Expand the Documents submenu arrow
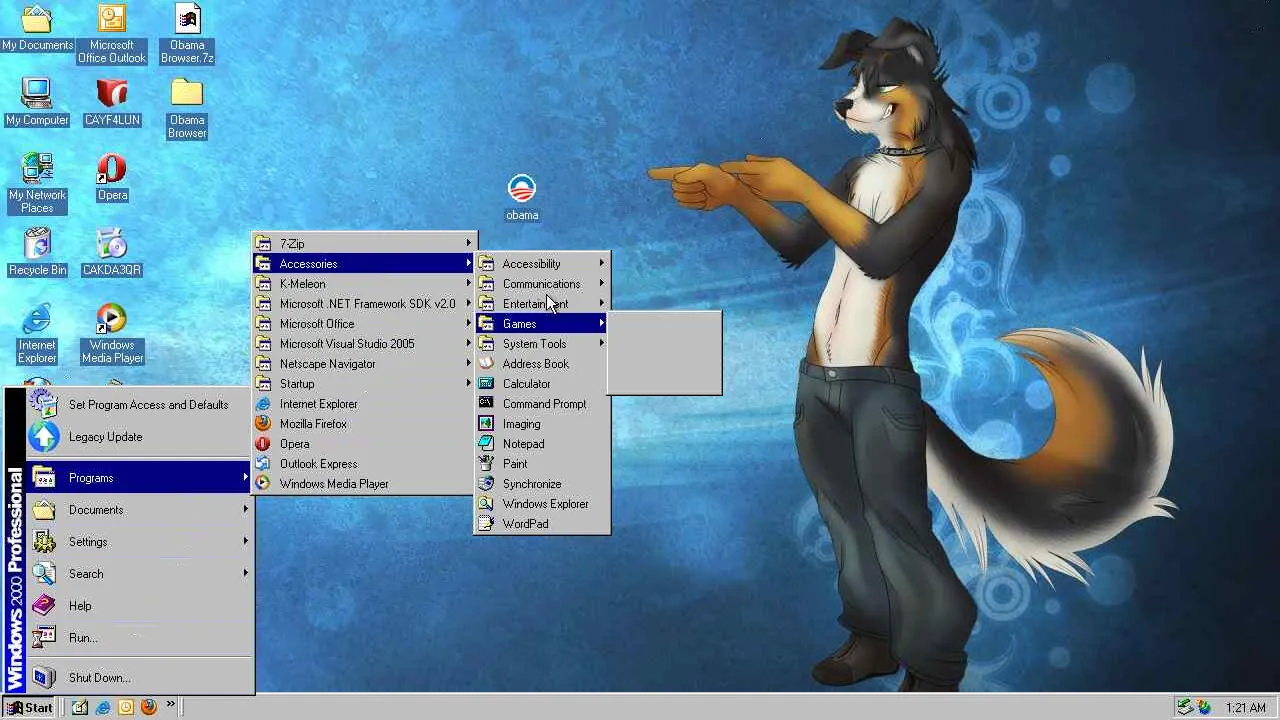Image resolution: width=1280 pixels, height=720 pixels. (x=245, y=510)
